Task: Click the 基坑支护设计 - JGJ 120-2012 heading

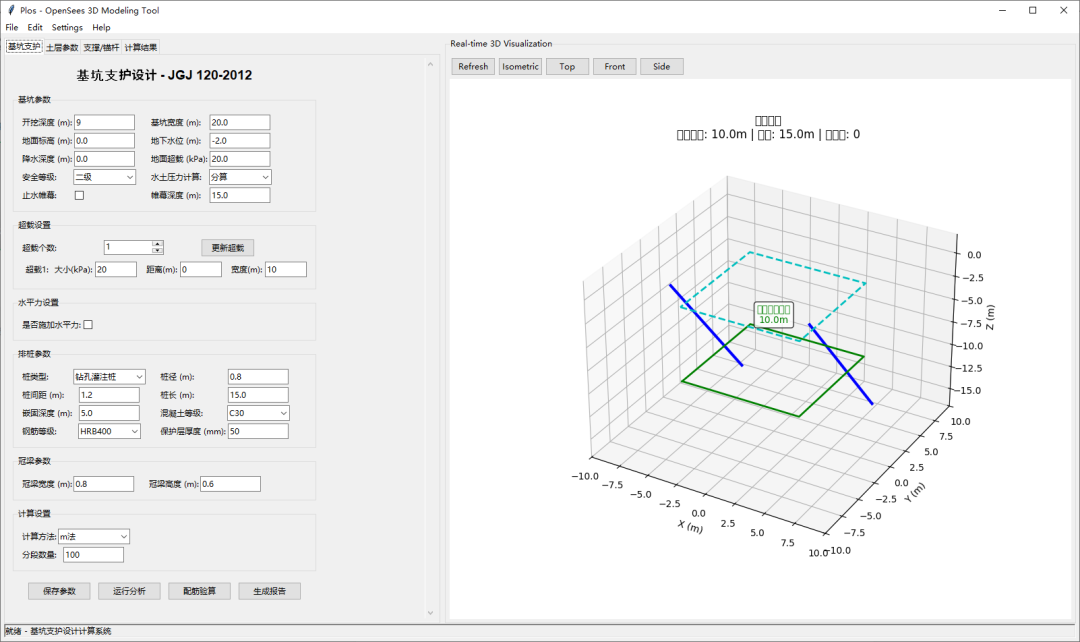Action: tap(164, 76)
